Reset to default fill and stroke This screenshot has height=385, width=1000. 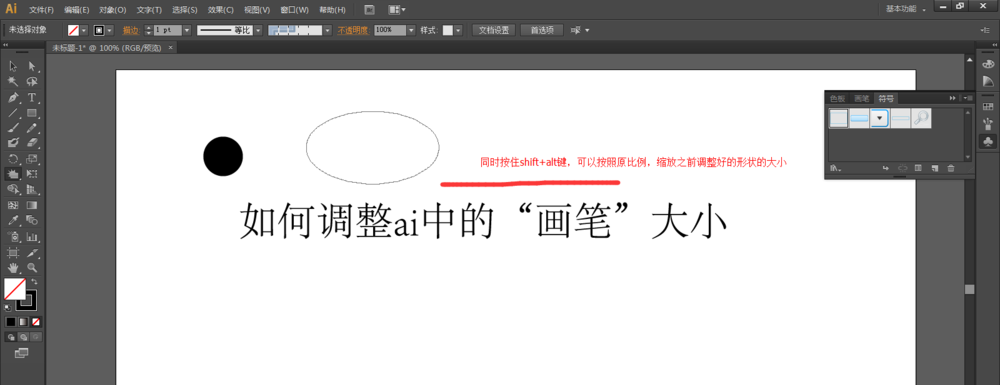point(8,307)
